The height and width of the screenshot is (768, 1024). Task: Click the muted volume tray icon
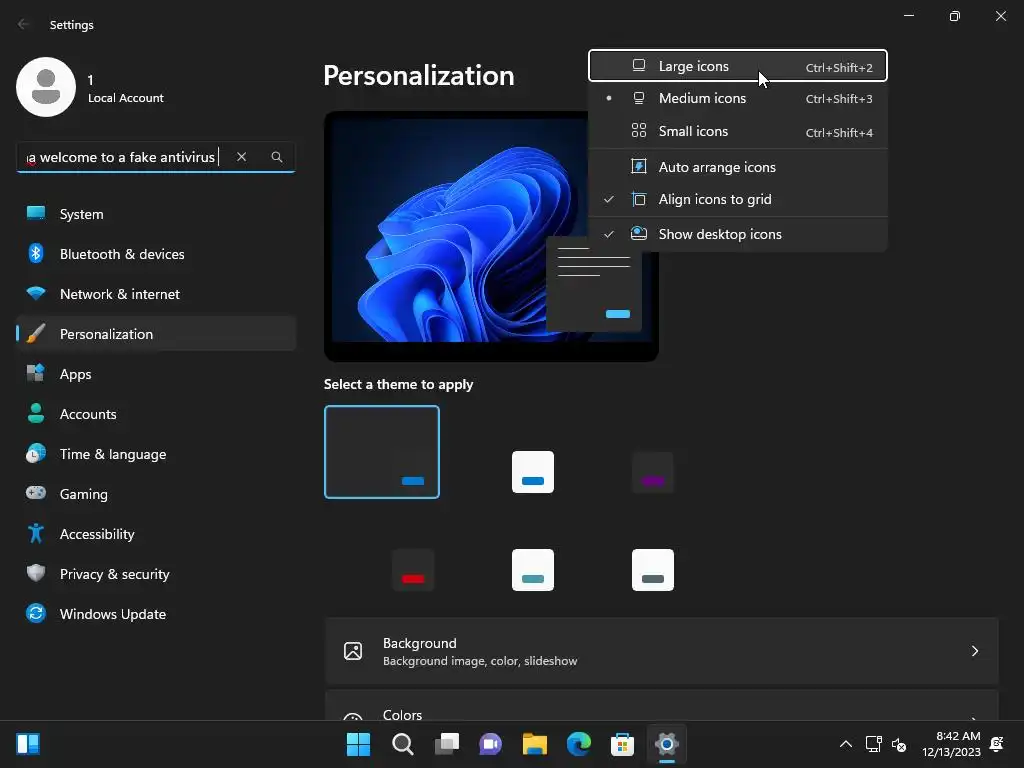(x=899, y=744)
